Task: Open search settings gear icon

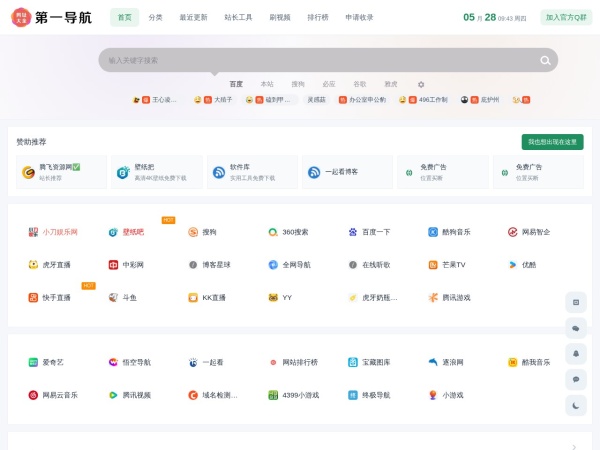Action: [421, 84]
